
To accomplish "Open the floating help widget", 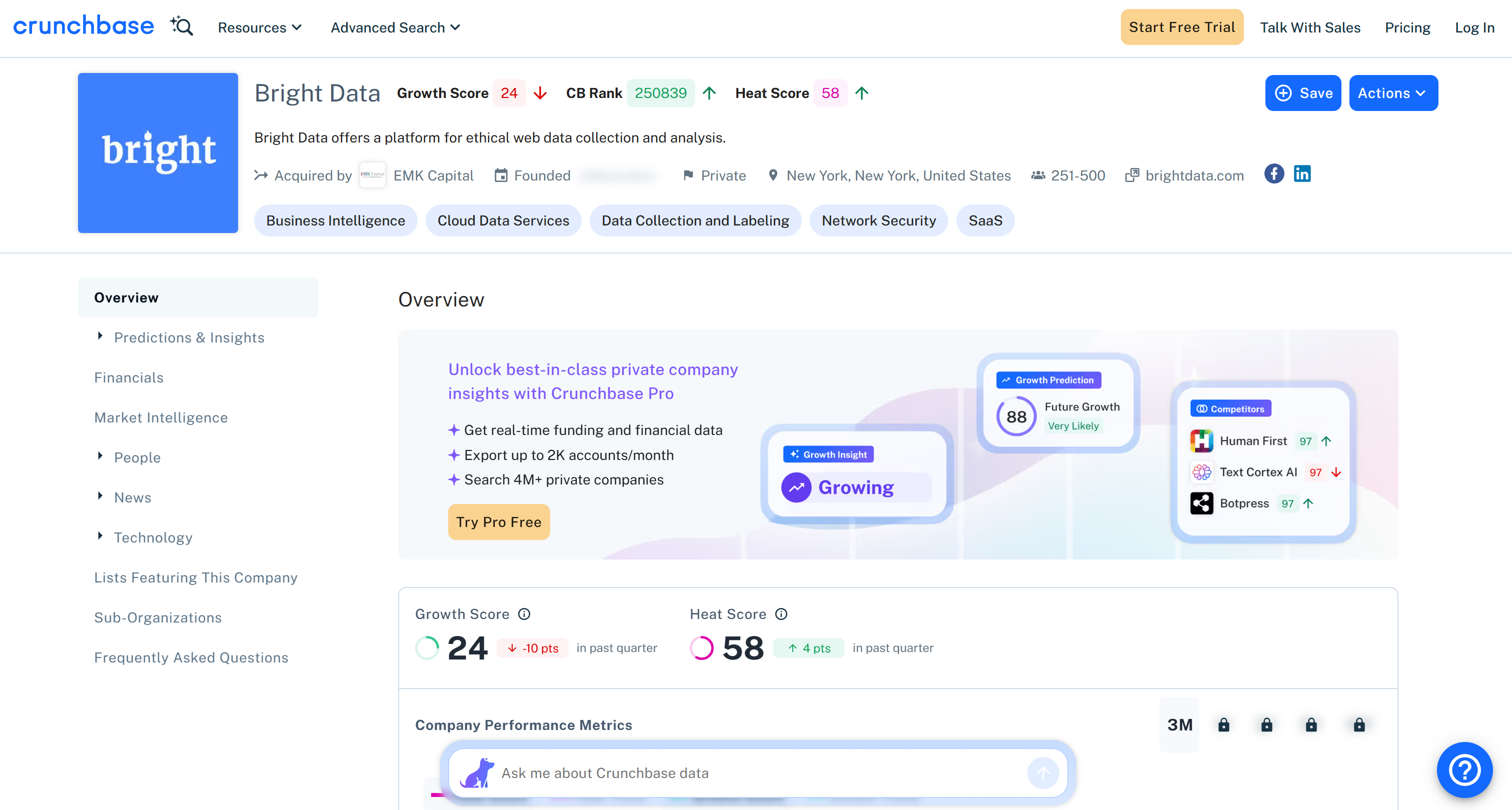I will coord(1464,770).
